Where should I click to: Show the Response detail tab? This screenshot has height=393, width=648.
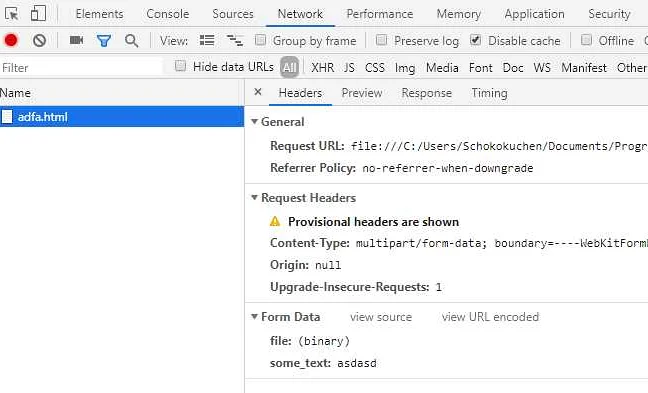427,93
